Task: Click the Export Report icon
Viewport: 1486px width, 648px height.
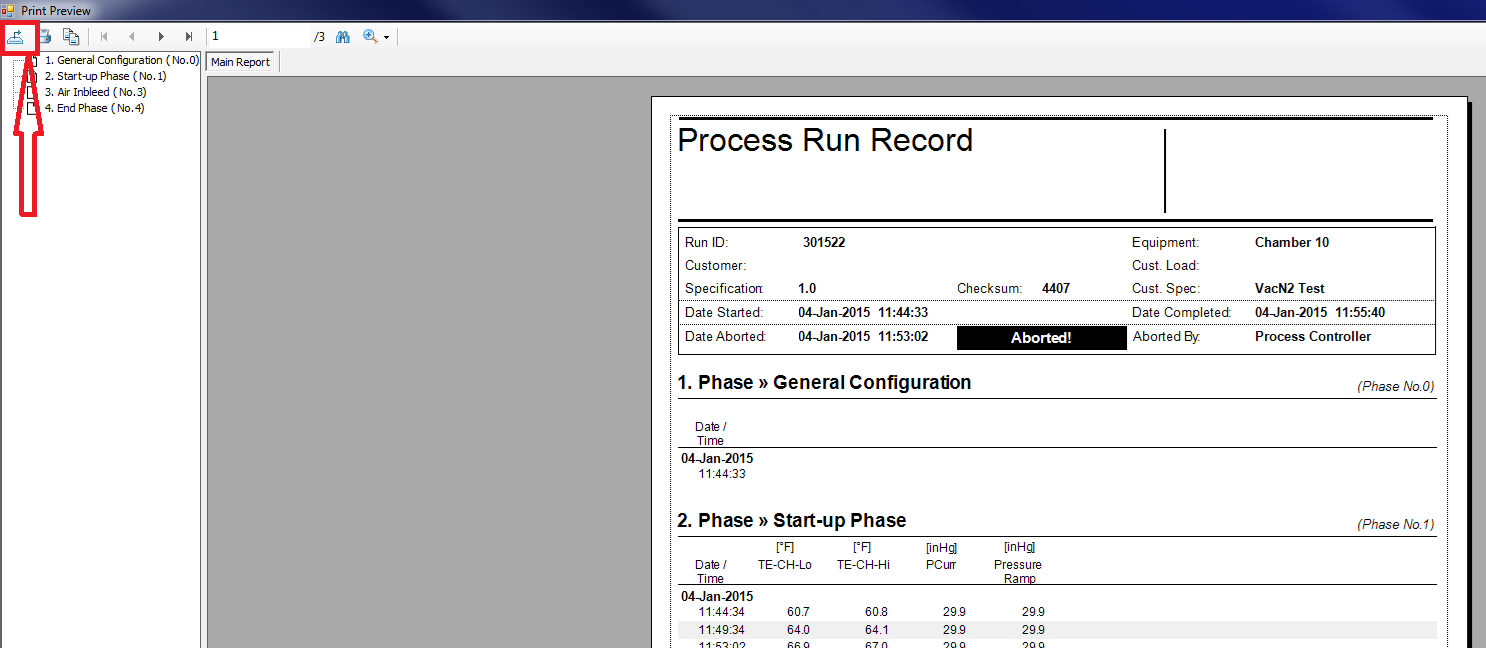Action: tap(16, 37)
